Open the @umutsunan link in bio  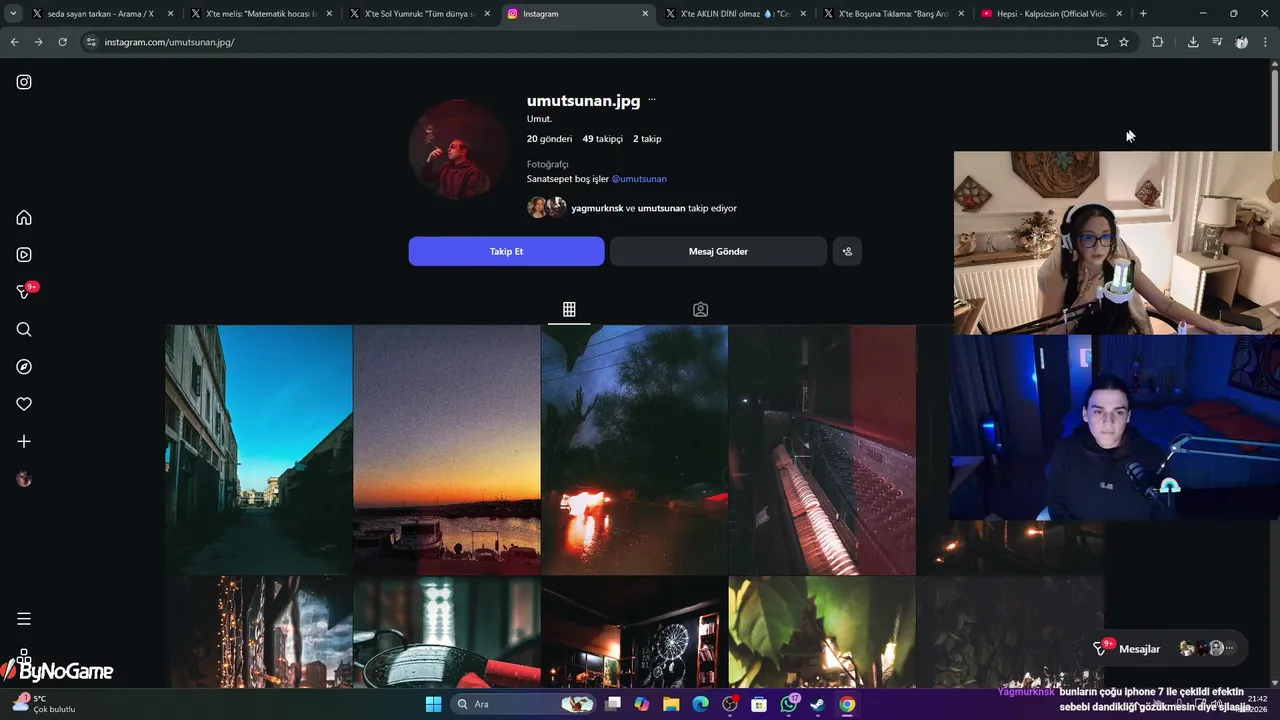click(639, 179)
